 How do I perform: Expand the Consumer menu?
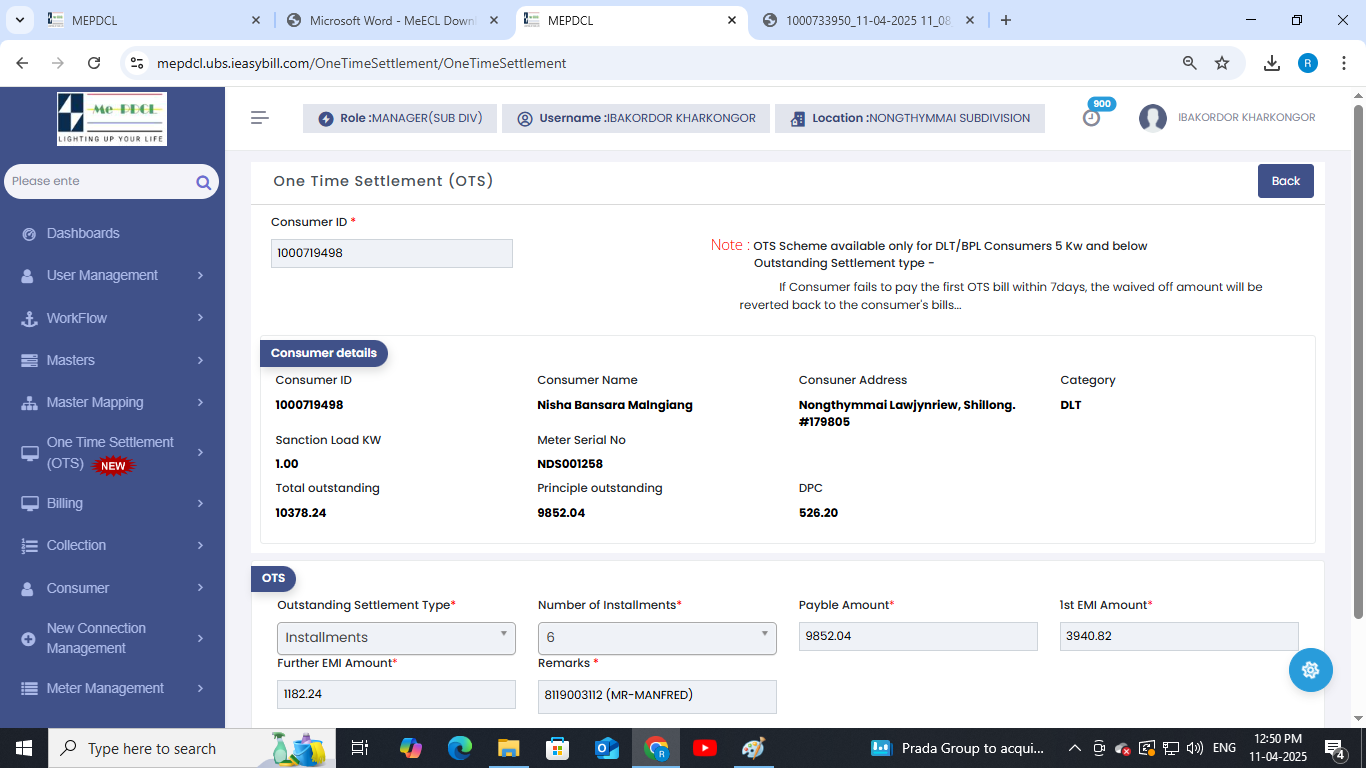point(112,588)
